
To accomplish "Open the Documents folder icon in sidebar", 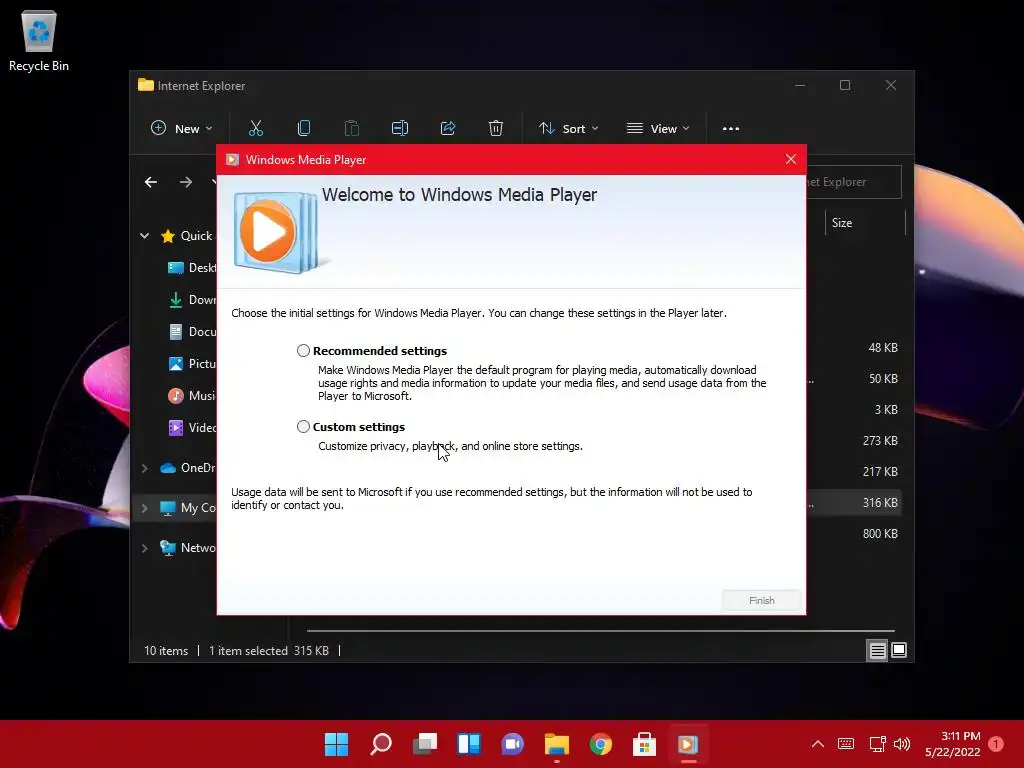I will coord(176,332).
